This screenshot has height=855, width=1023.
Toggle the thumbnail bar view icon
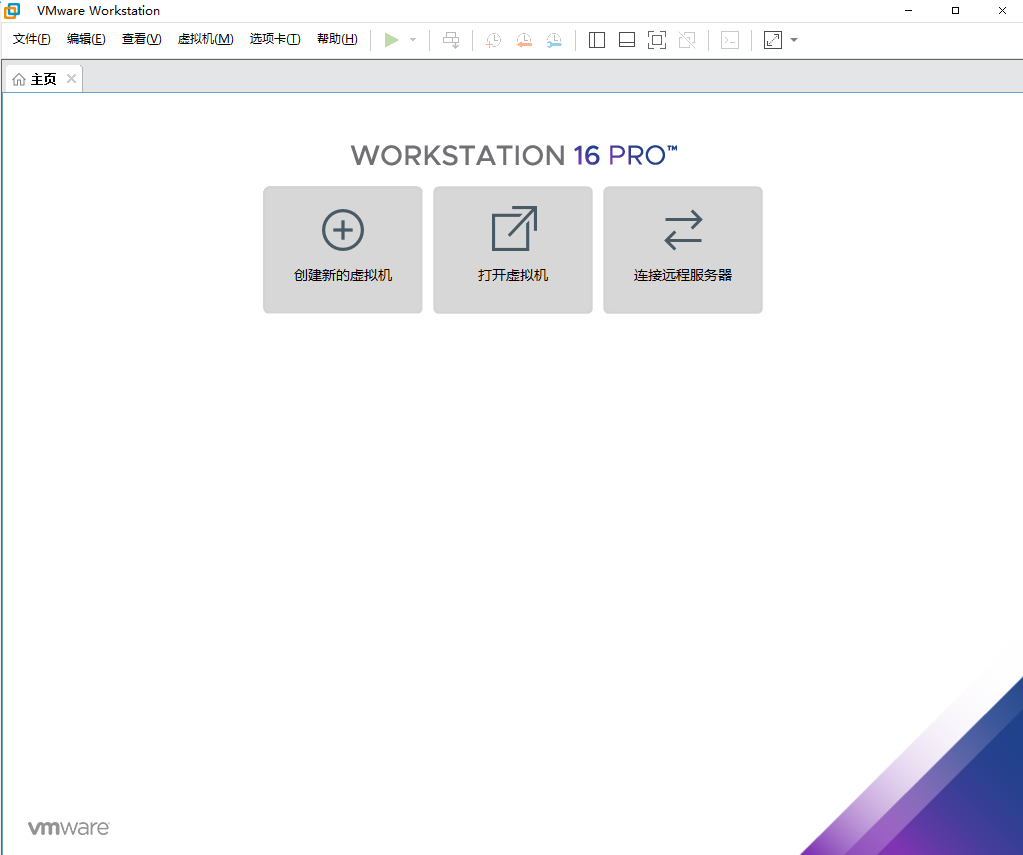tap(627, 40)
